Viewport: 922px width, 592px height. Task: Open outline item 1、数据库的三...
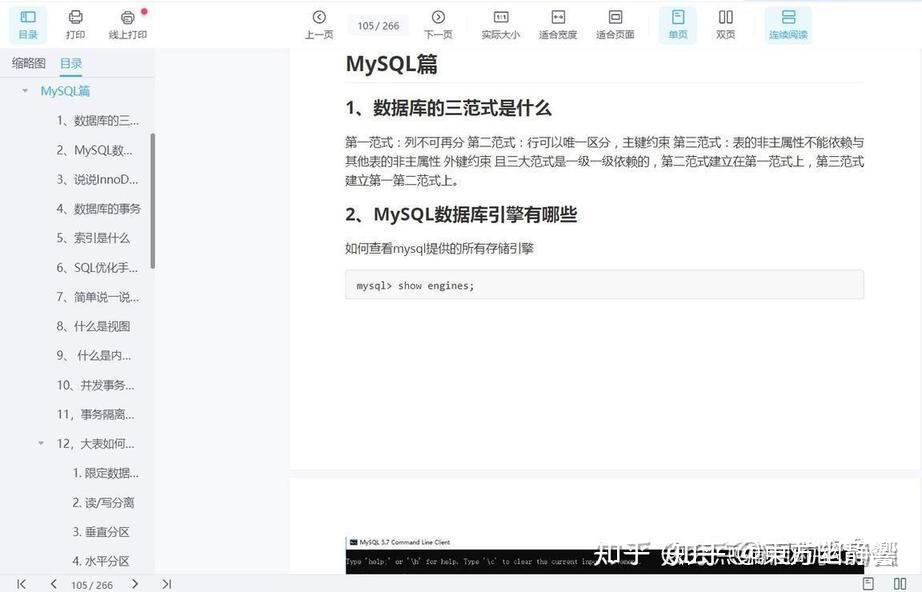point(98,121)
